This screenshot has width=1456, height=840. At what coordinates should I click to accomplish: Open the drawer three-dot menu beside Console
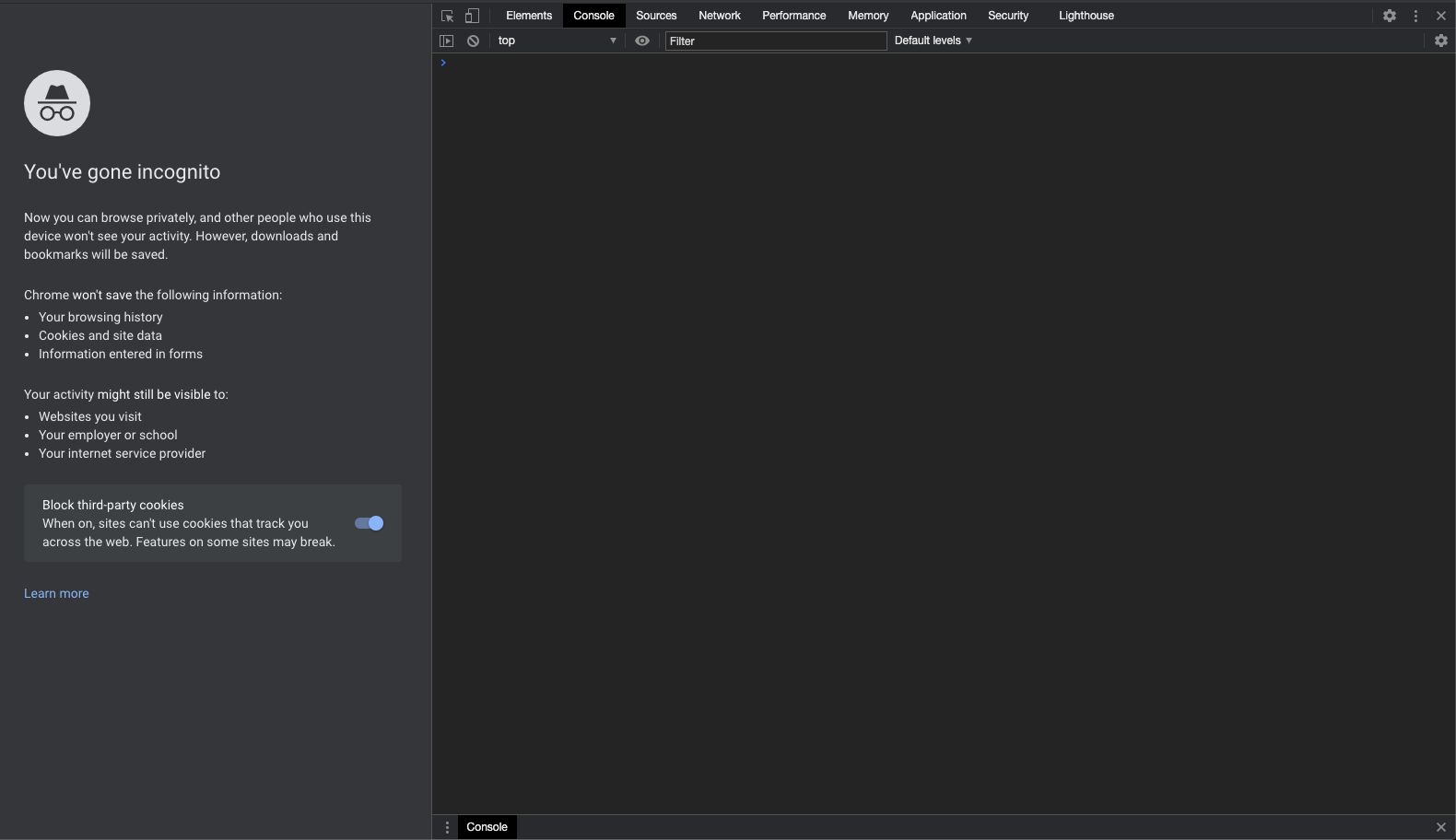point(447,827)
